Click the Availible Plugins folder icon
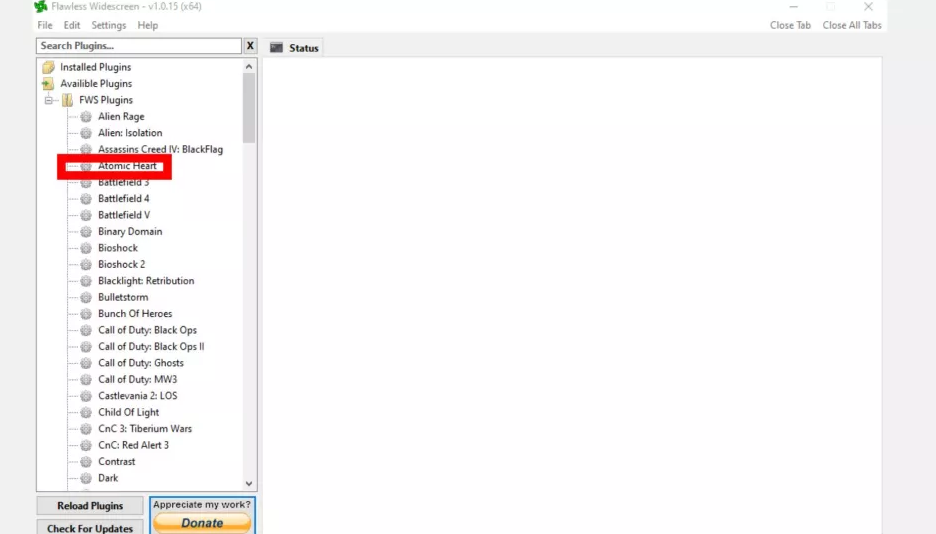Image resolution: width=936 pixels, height=534 pixels. pyautogui.click(x=48, y=84)
